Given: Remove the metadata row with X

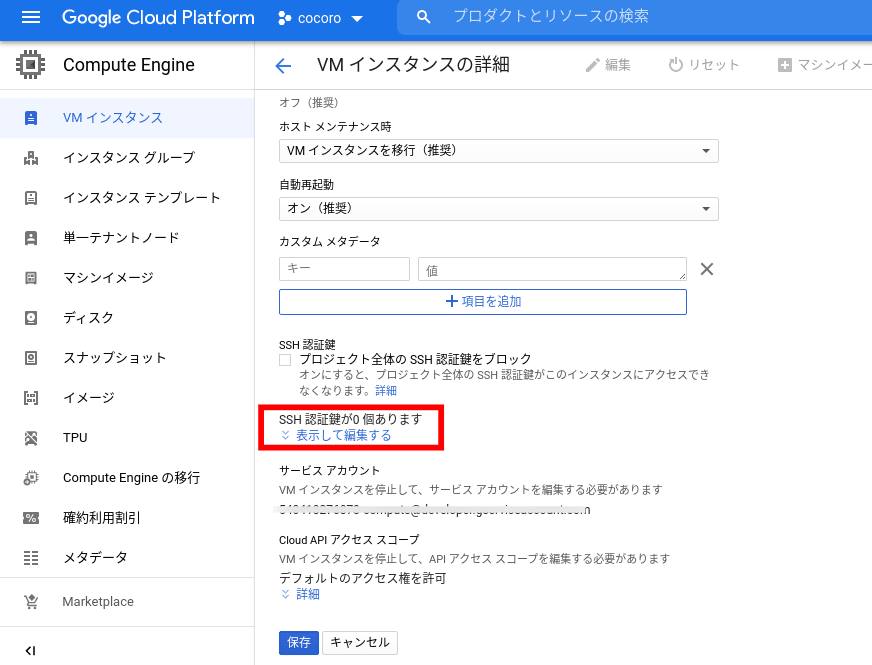Looking at the screenshot, I should pos(707,269).
